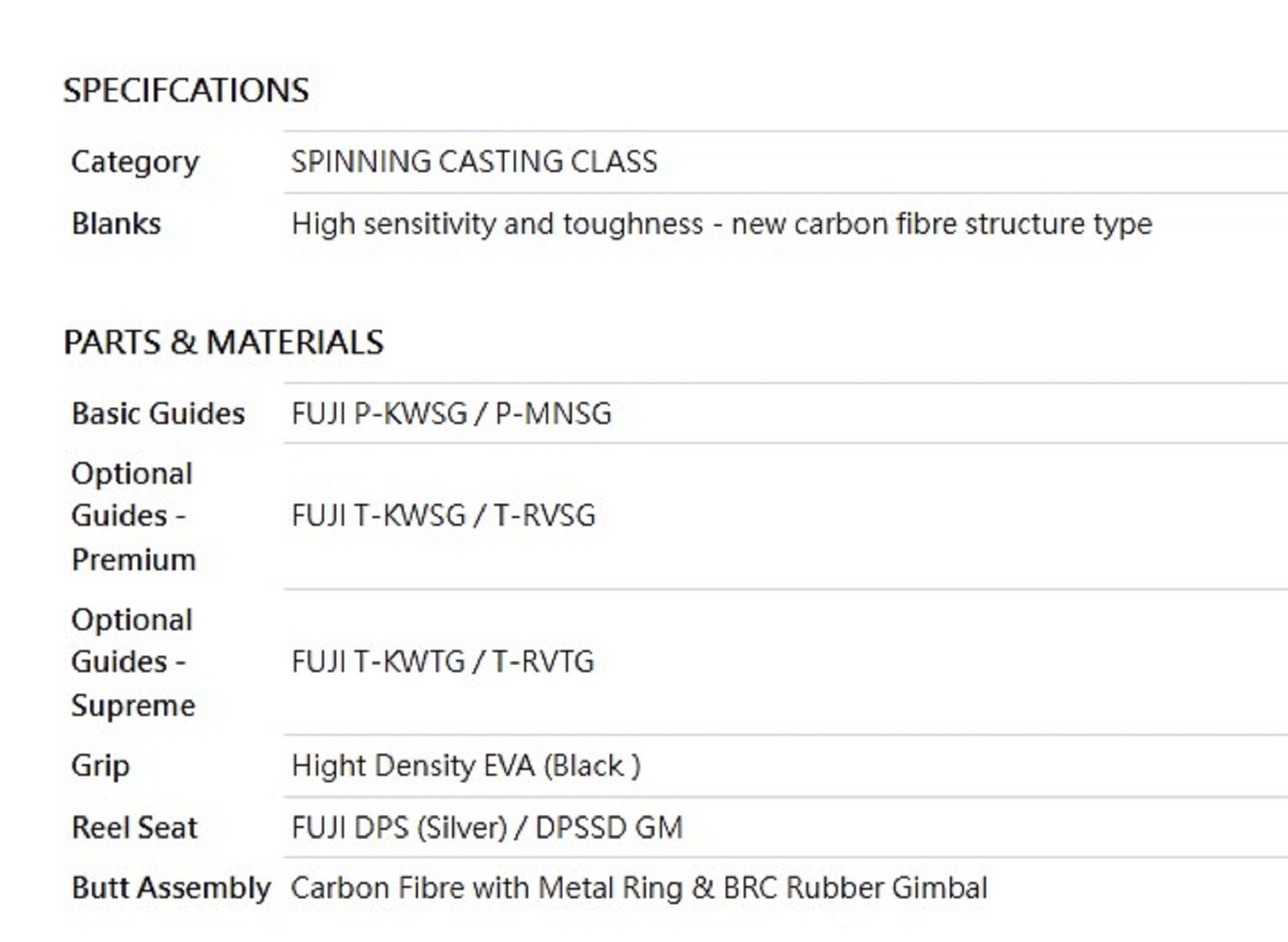This screenshot has width=1288, height=942.
Task: Click FUJI T-KWSG / T-RVSG value
Action: (444, 515)
